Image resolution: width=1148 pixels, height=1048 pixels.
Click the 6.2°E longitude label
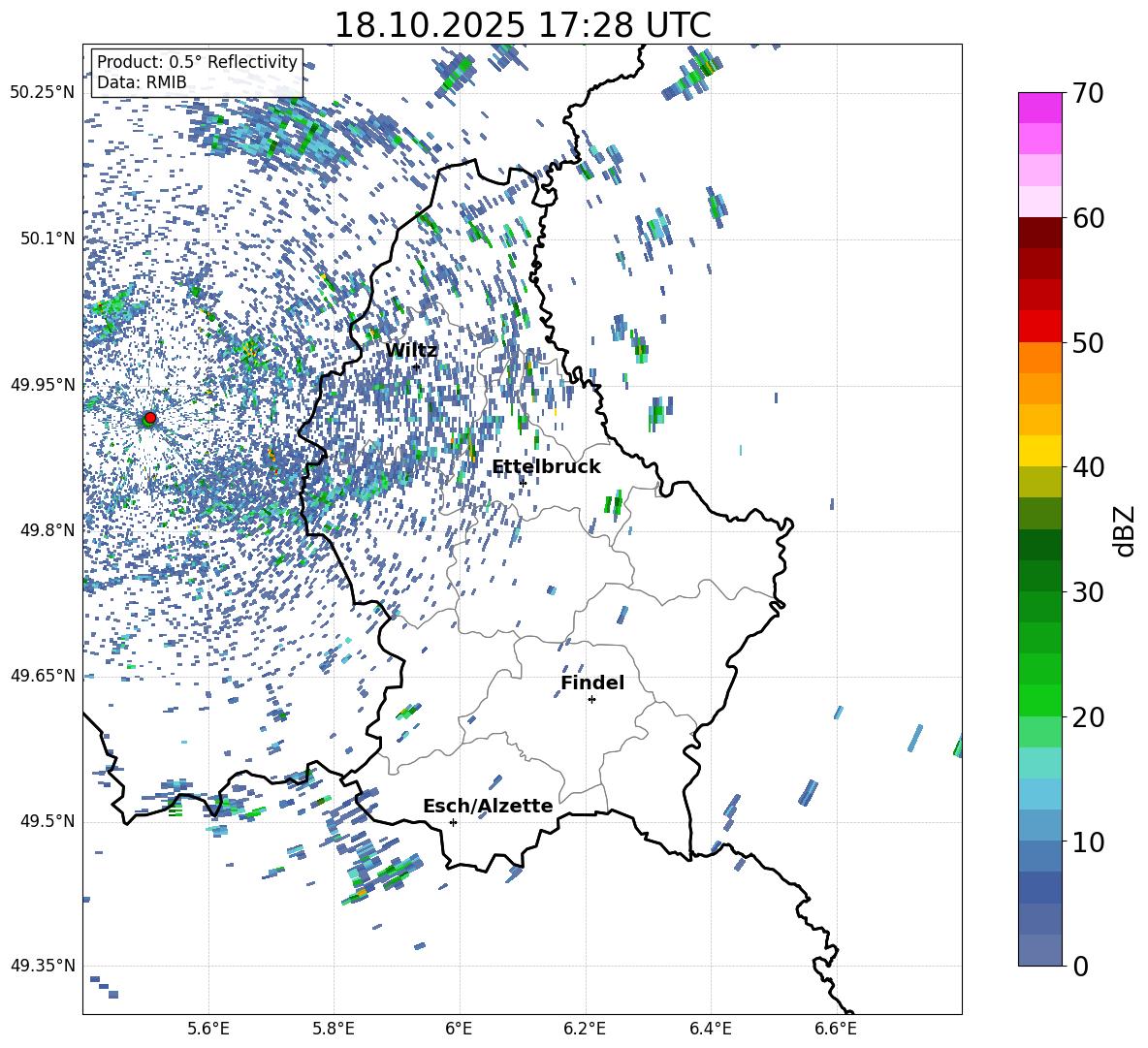585,1029
